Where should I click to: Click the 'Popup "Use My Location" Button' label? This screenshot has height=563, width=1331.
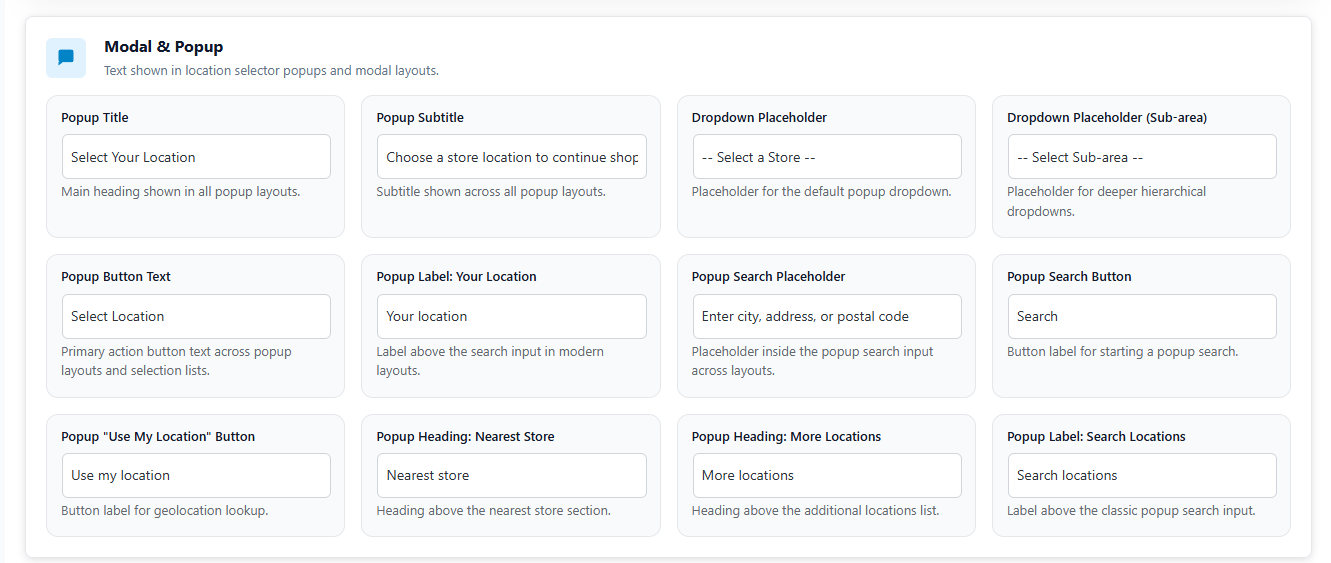coord(158,437)
